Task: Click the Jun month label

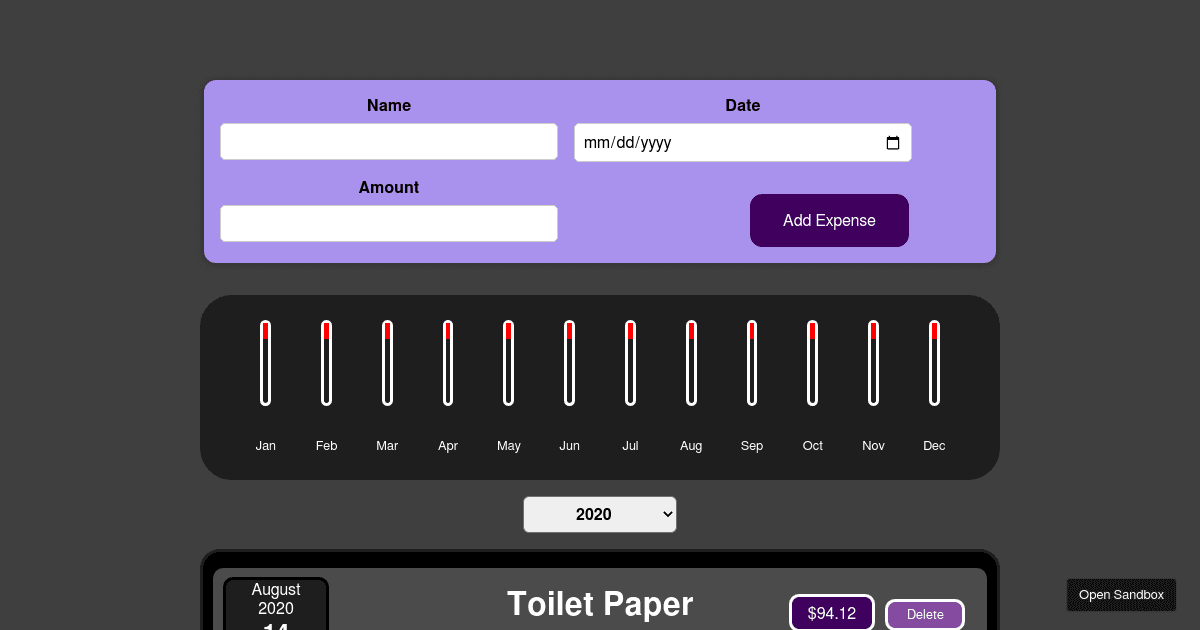Action: [569, 446]
